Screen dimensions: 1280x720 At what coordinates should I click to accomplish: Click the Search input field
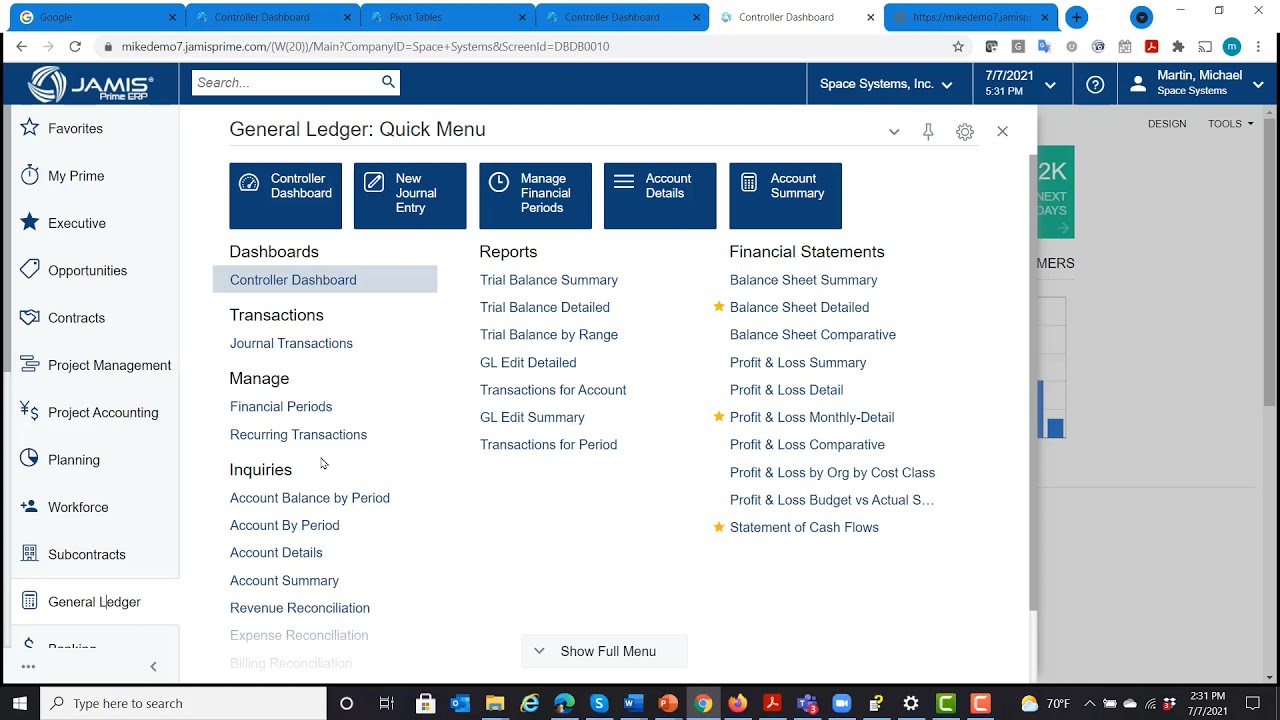pyautogui.click(x=285, y=82)
